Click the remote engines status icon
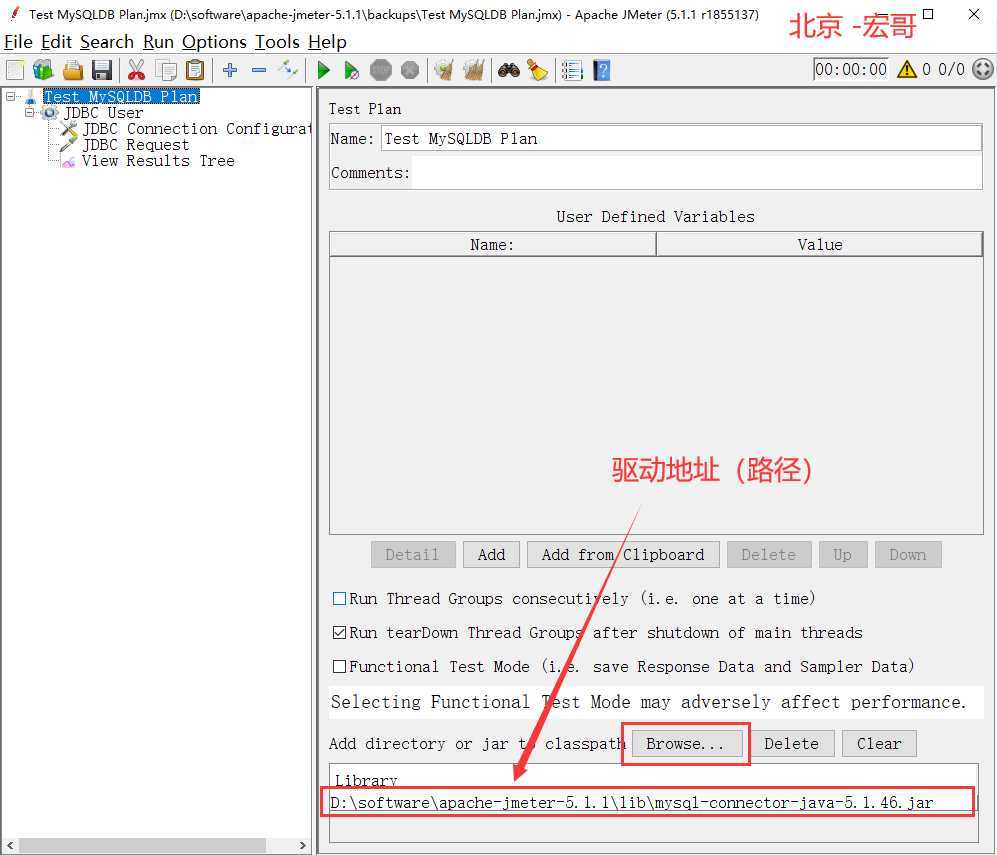 (x=982, y=69)
